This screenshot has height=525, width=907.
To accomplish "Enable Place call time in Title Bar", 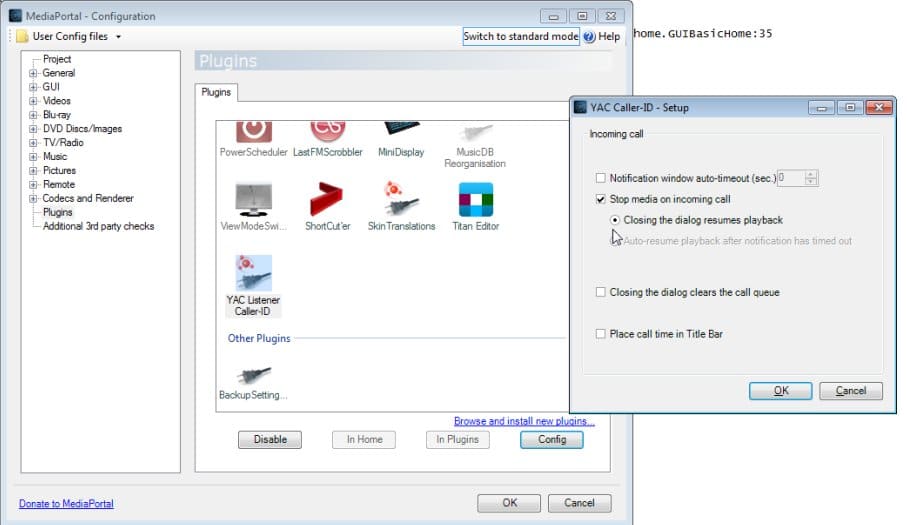I will (600, 334).
